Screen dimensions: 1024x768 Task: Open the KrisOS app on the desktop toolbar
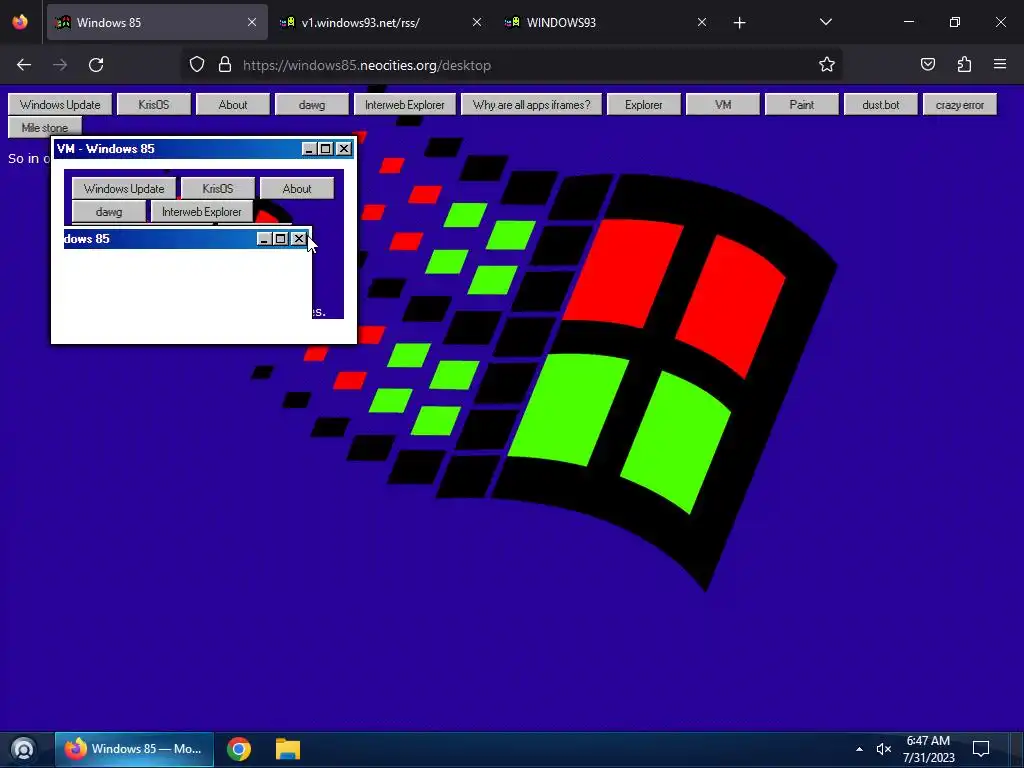click(x=153, y=104)
